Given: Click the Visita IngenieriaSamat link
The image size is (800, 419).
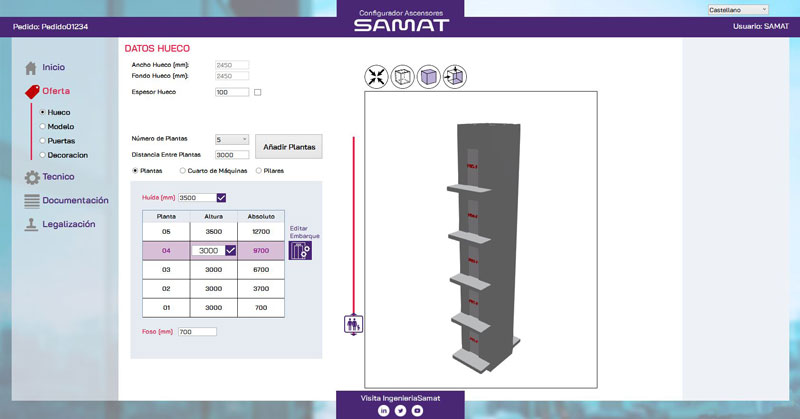Looking at the screenshot, I should pyautogui.click(x=401, y=398).
